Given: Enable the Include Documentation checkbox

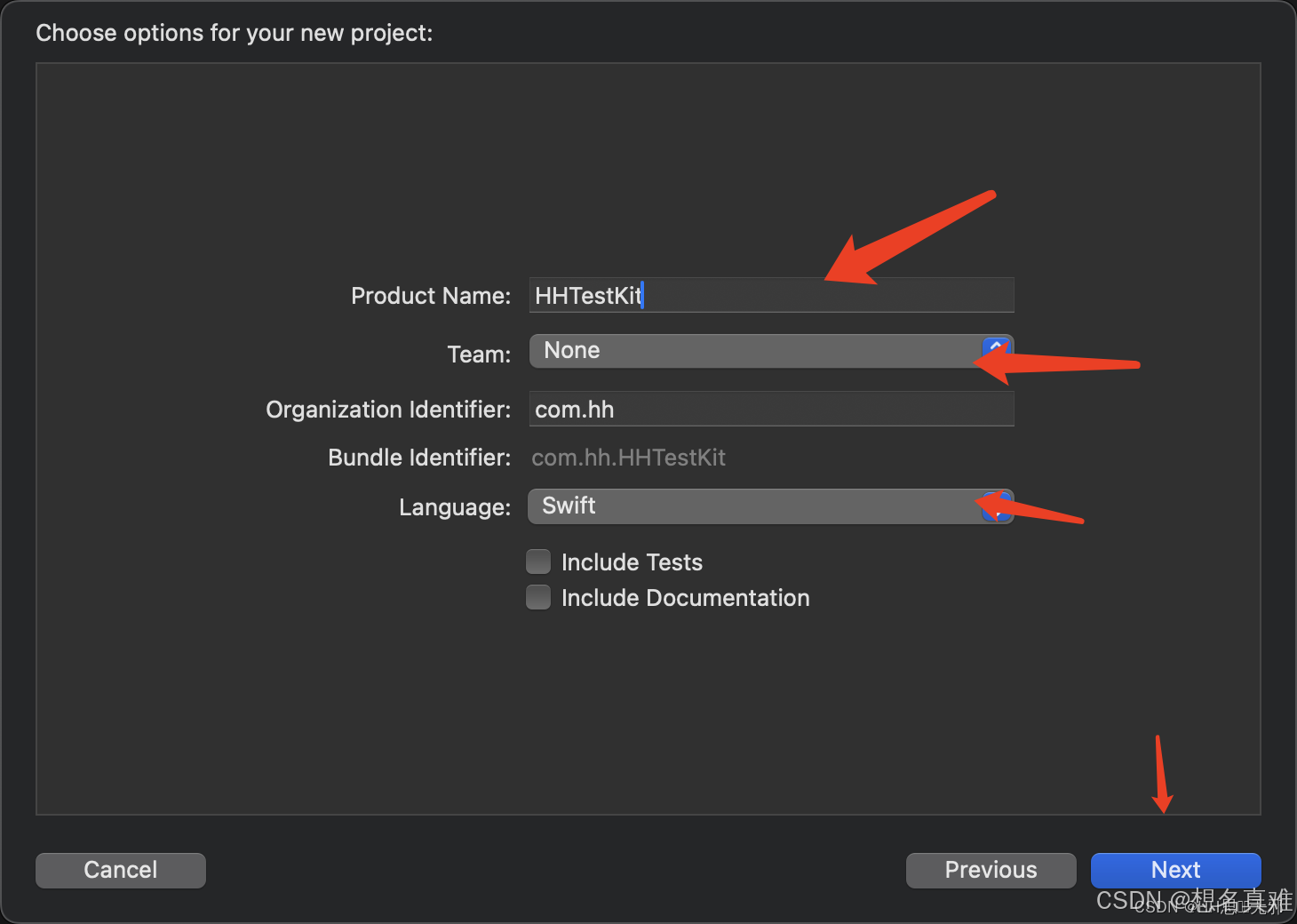Looking at the screenshot, I should point(538,597).
